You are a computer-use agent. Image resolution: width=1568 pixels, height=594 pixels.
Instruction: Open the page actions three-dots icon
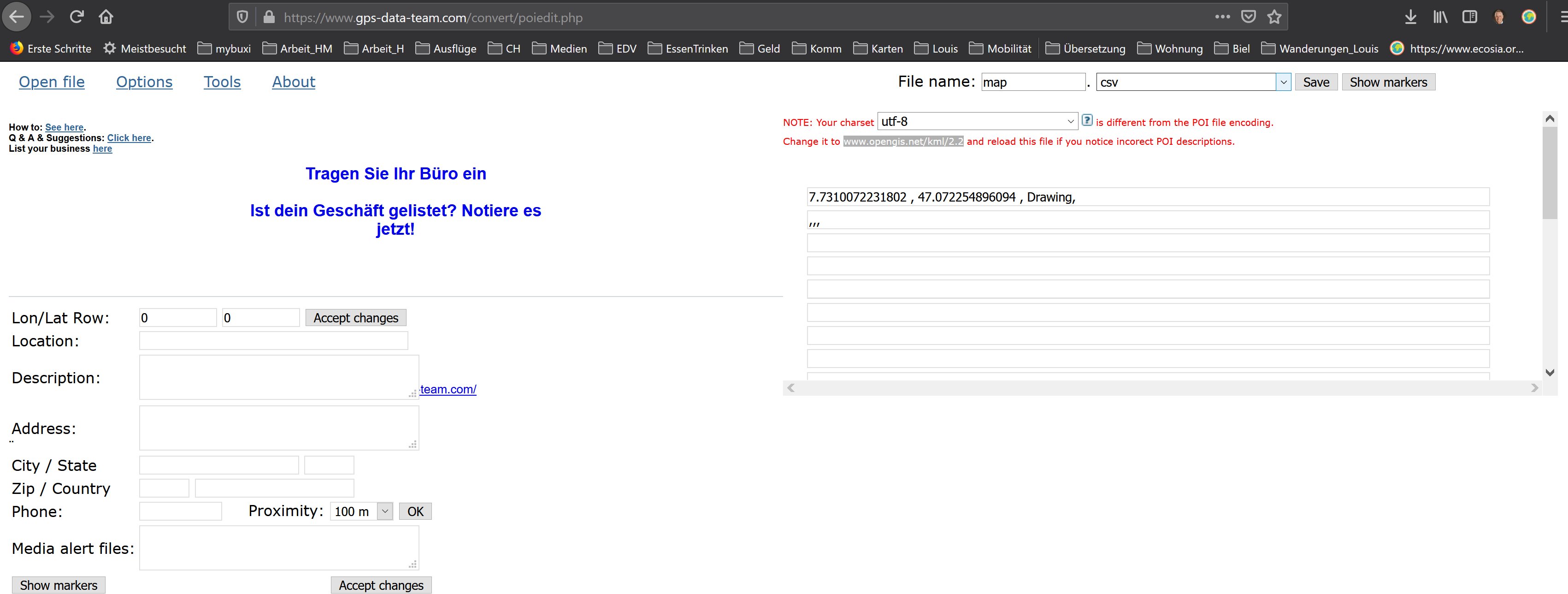(1222, 17)
